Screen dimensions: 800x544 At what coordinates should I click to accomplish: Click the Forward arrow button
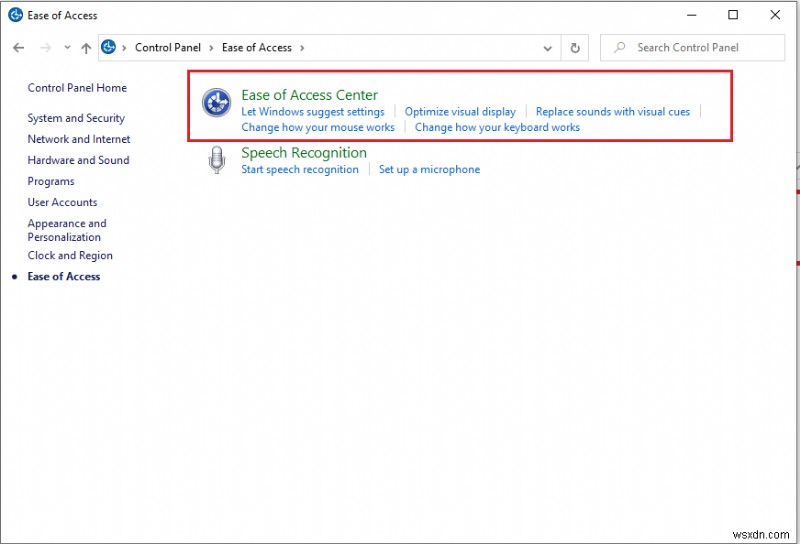tap(45, 48)
